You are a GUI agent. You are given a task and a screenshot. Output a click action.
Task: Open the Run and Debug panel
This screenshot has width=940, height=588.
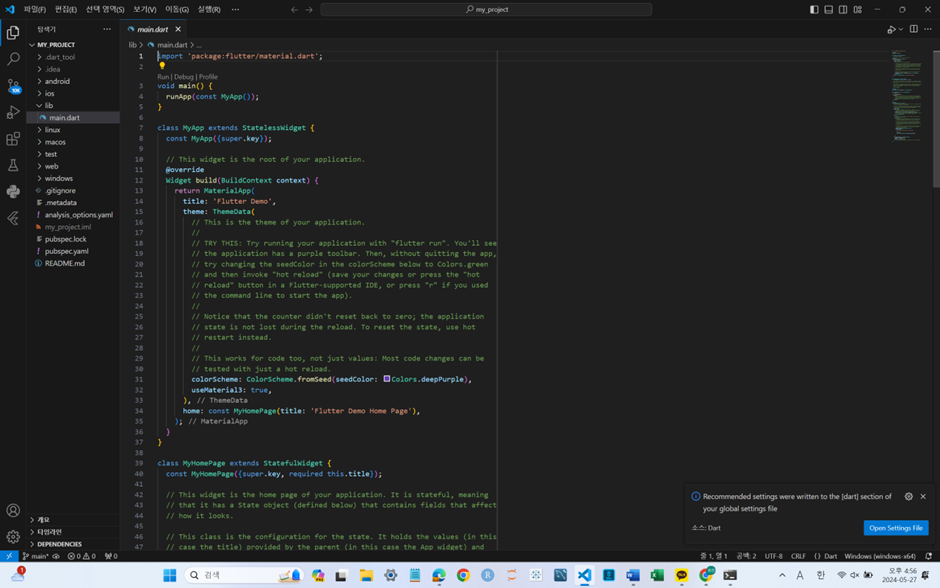[x=13, y=113]
